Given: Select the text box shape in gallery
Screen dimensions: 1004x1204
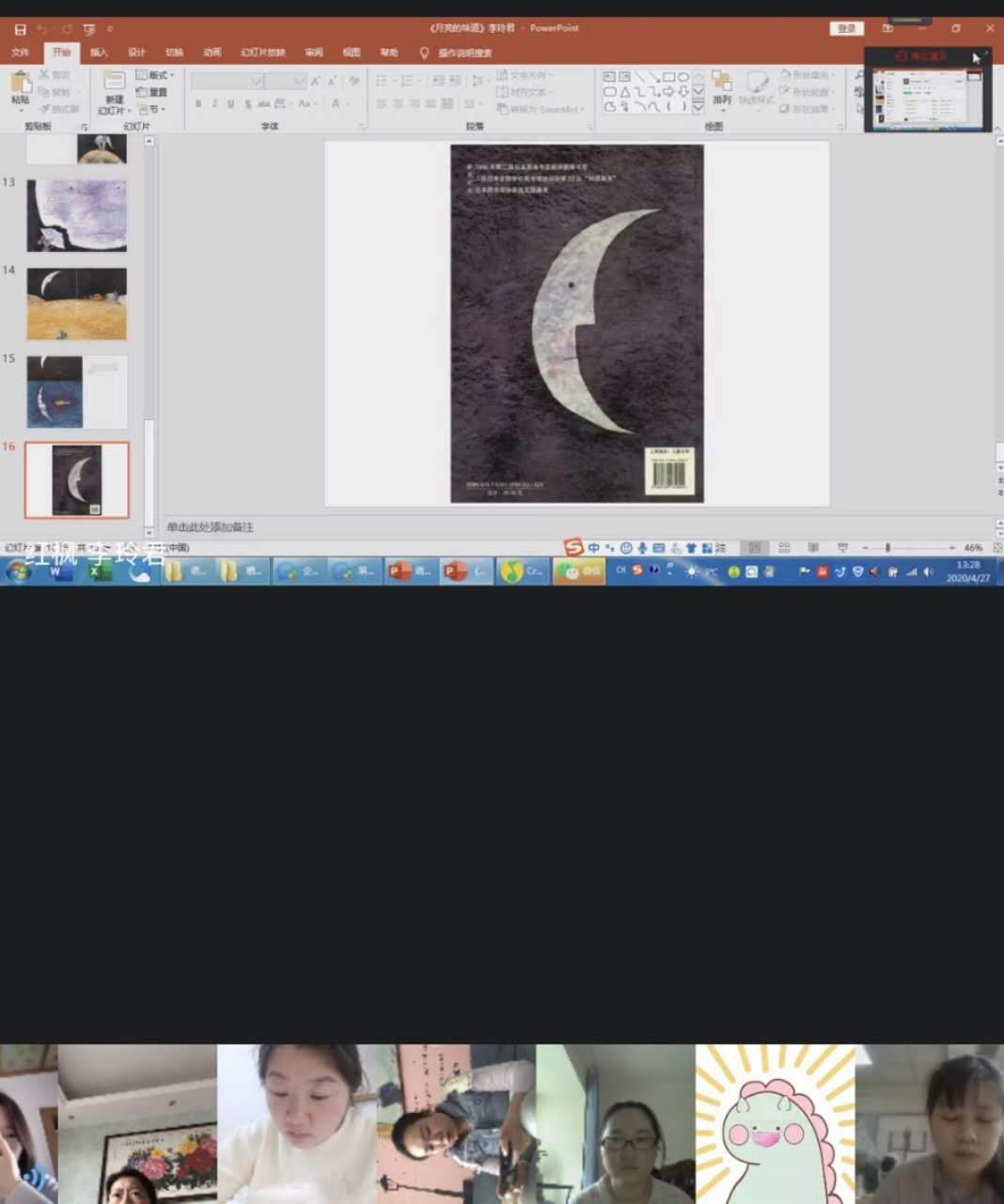Looking at the screenshot, I should [609, 77].
